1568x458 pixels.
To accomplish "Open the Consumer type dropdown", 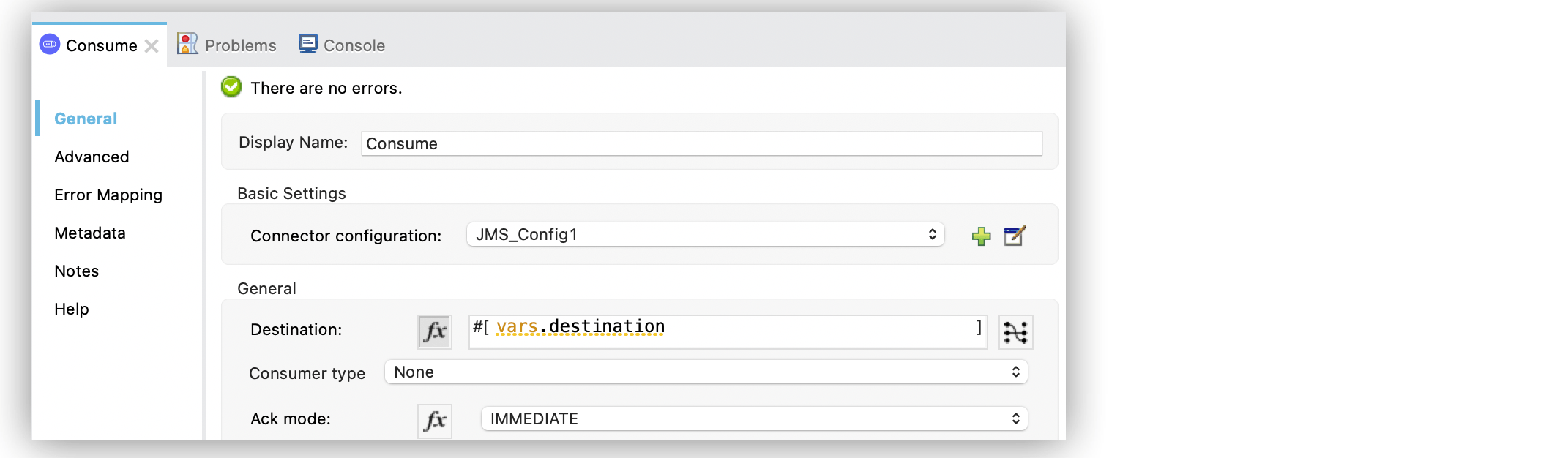I will tap(705, 372).
